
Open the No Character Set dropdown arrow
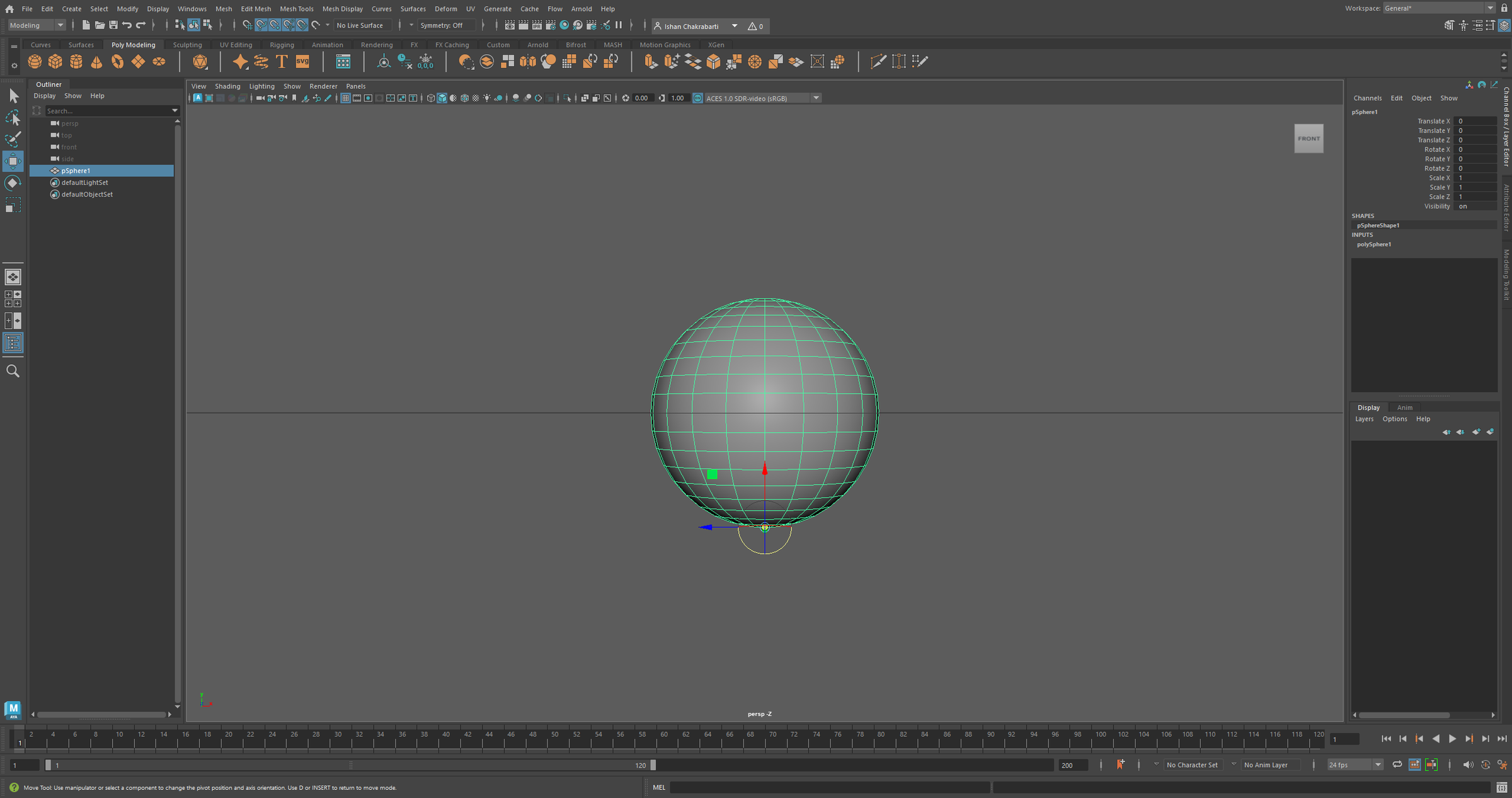coord(1156,765)
